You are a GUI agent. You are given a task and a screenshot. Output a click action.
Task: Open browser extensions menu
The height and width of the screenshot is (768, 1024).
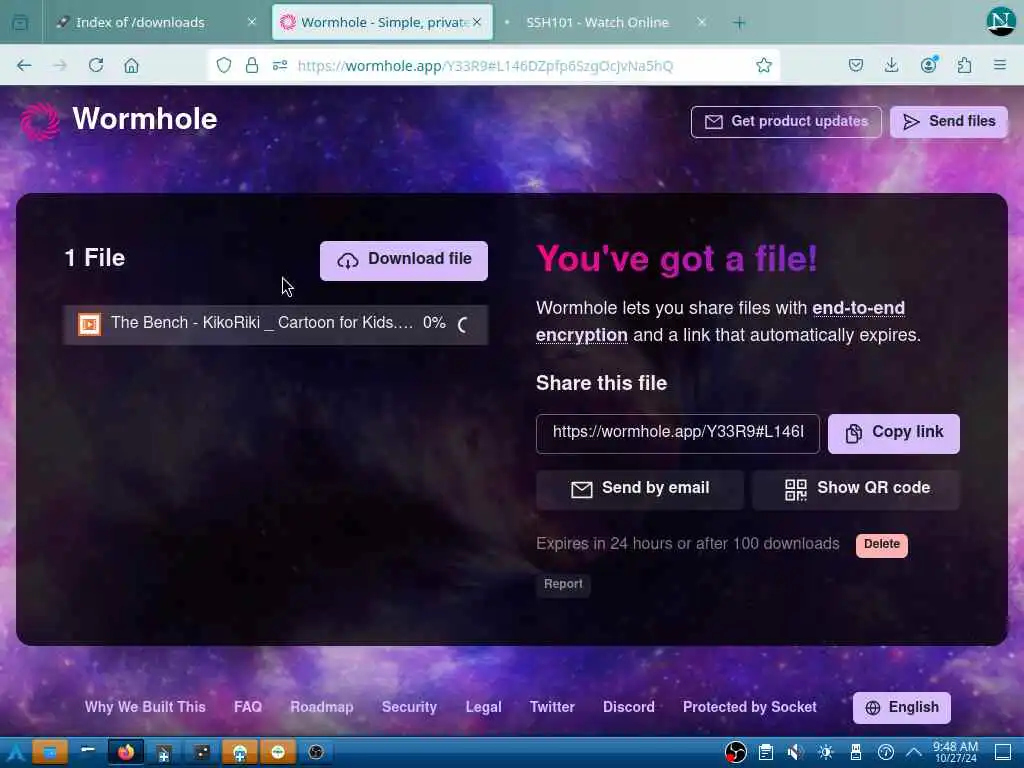click(964, 65)
